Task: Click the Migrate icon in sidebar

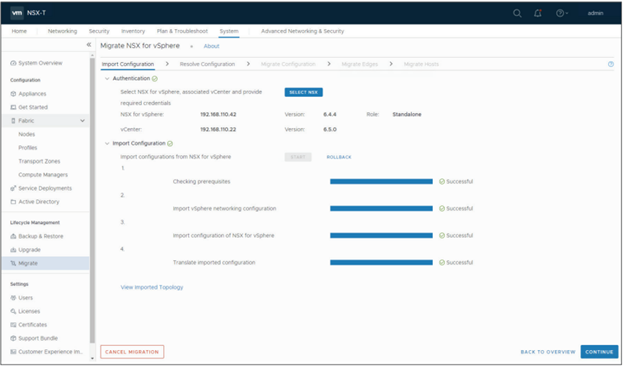Action: pyautogui.click(x=13, y=263)
